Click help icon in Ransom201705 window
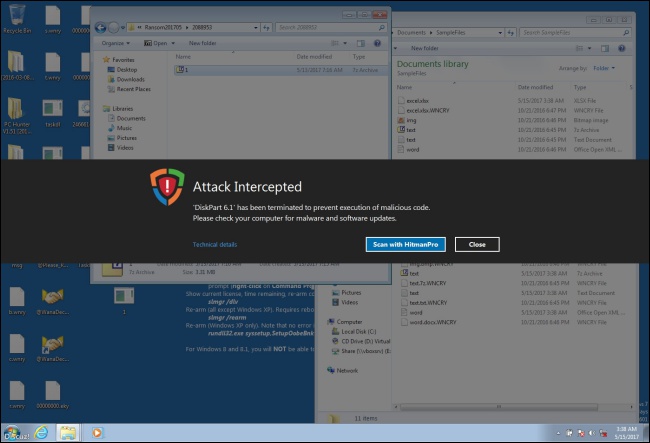 pos(377,43)
